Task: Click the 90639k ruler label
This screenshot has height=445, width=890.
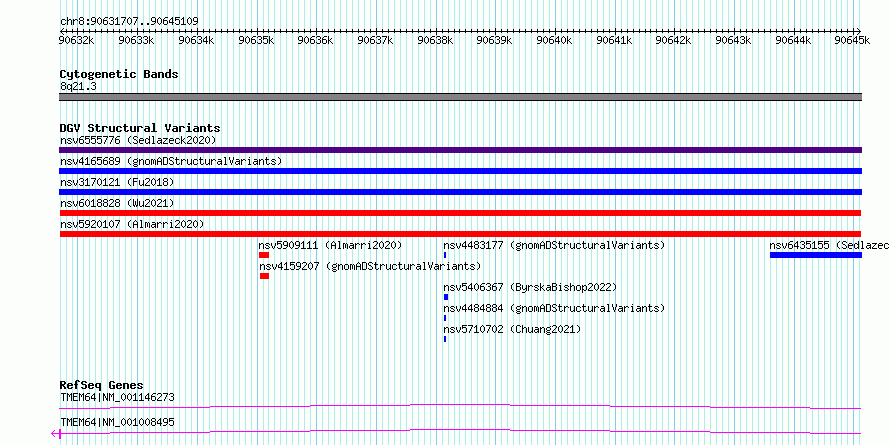Action: coord(494,40)
